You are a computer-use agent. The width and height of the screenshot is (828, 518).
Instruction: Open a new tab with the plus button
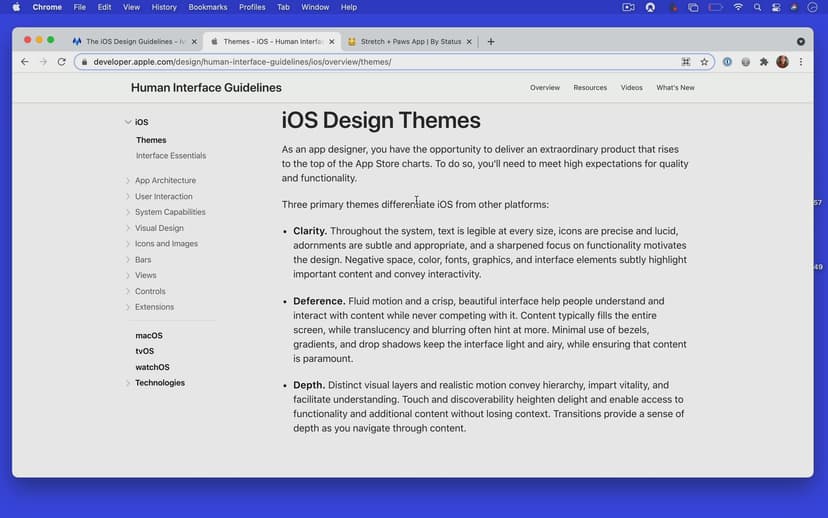point(491,42)
